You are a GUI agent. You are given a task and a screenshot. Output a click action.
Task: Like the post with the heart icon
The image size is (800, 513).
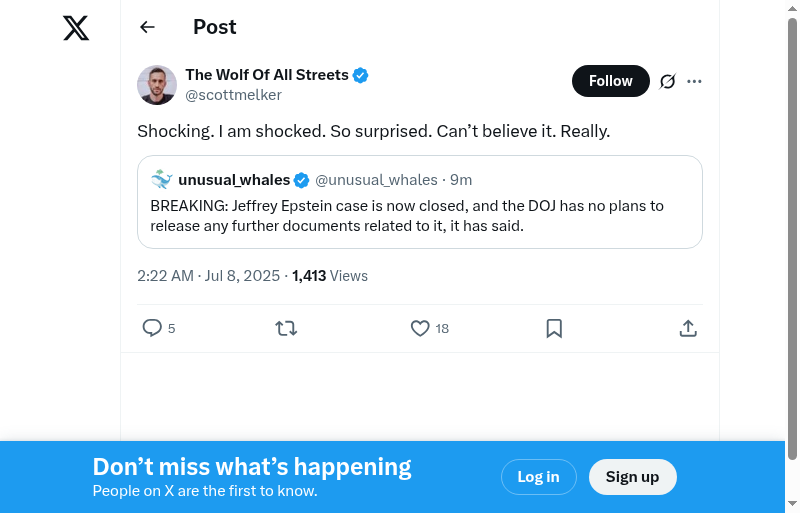420,328
